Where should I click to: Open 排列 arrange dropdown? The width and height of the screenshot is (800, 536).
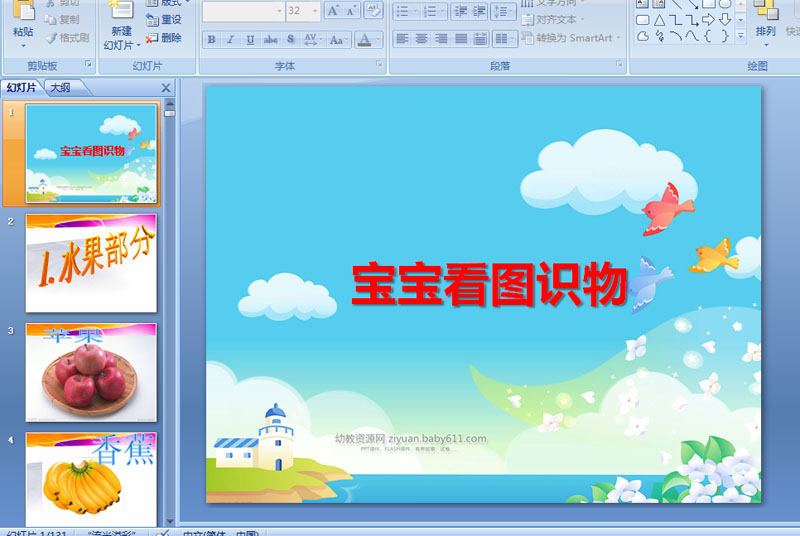tap(765, 25)
